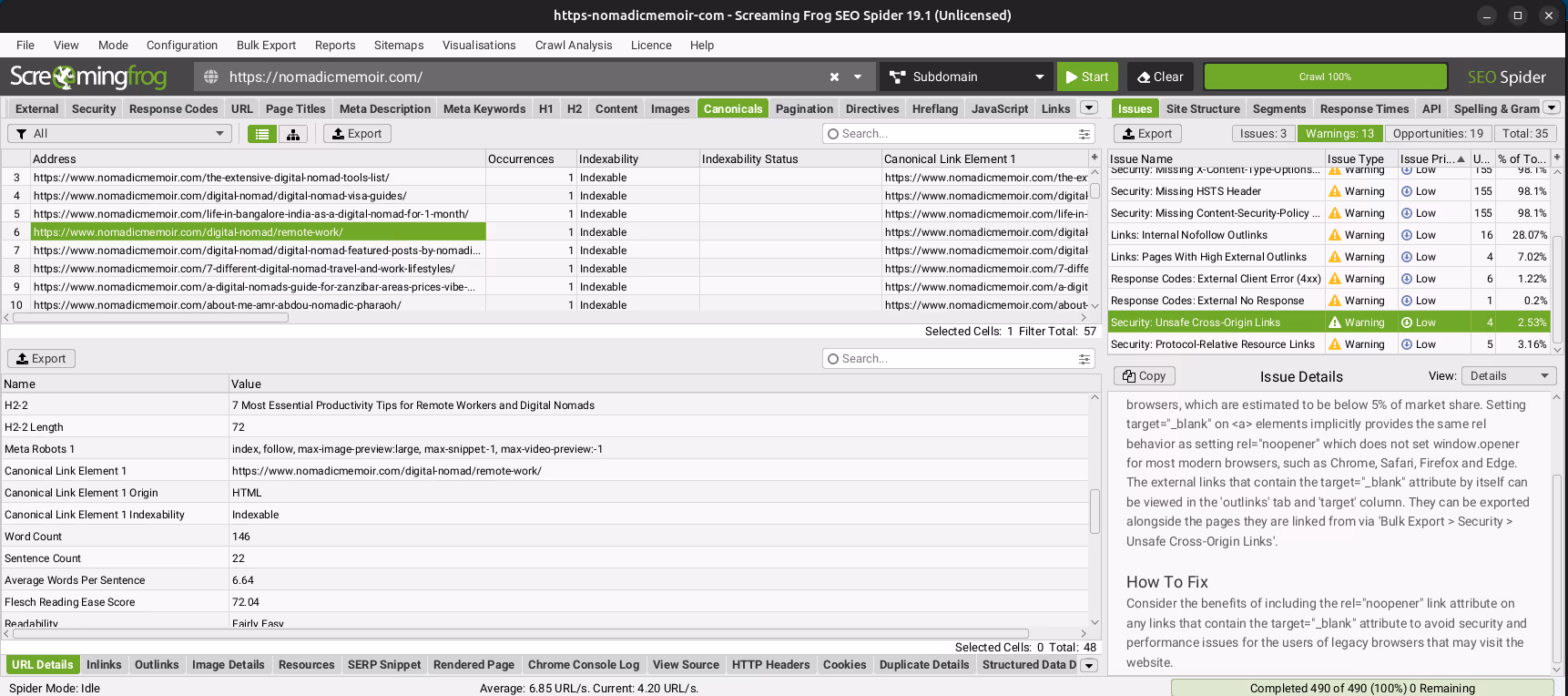Screen dimensions: 1568x696
Task: Open the Configuration menu
Action: point(182,45)
